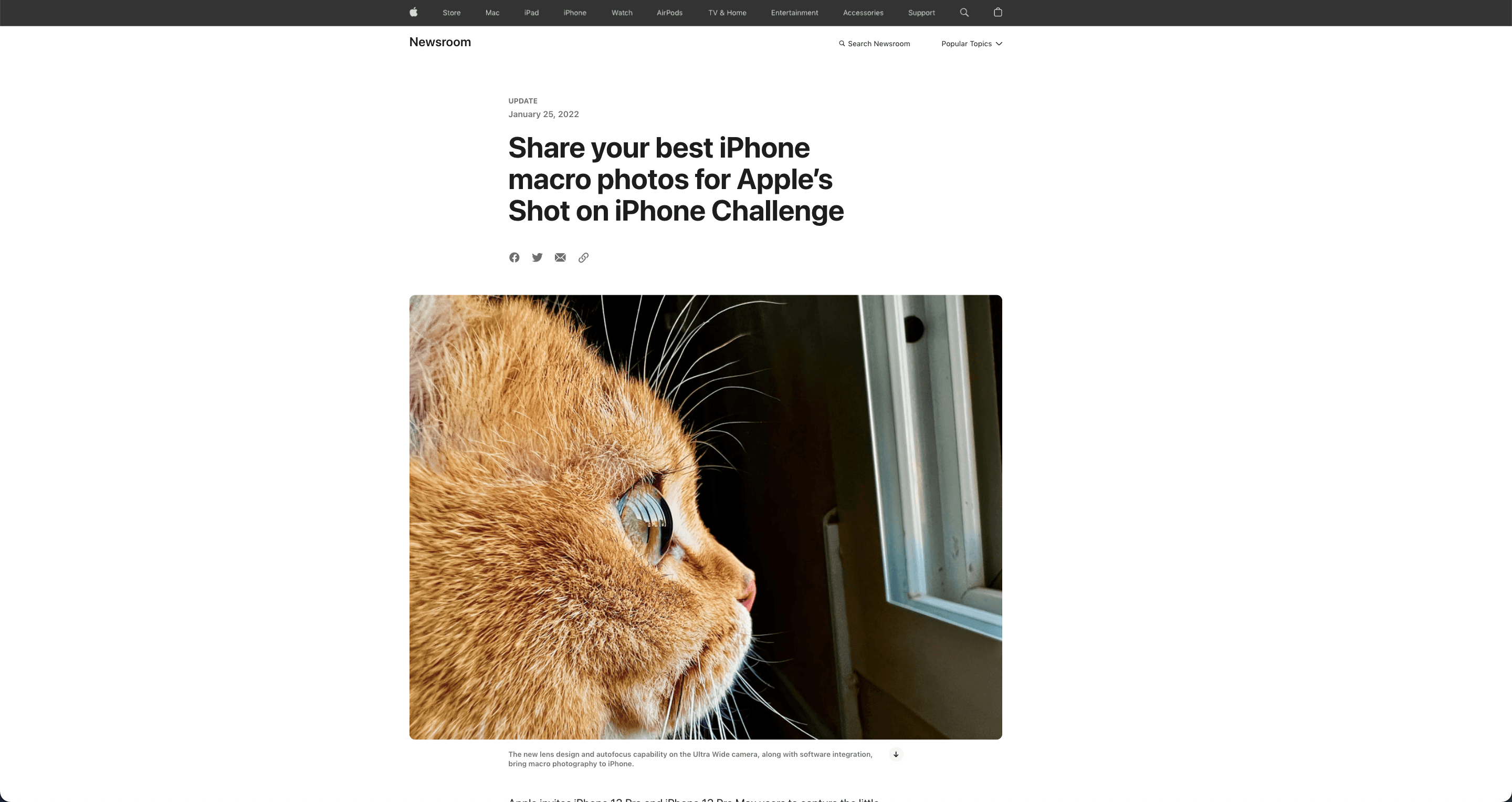Click the shopping bag icon

[x=997, y=12]
